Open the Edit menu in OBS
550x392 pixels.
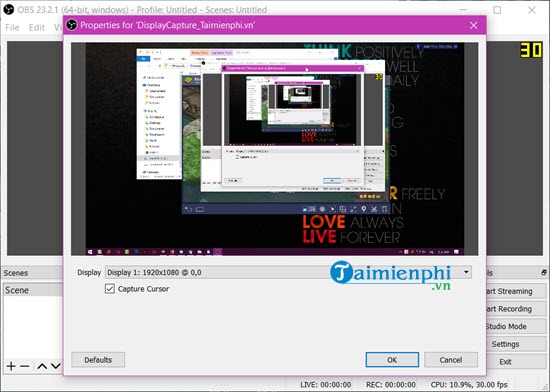36,27
